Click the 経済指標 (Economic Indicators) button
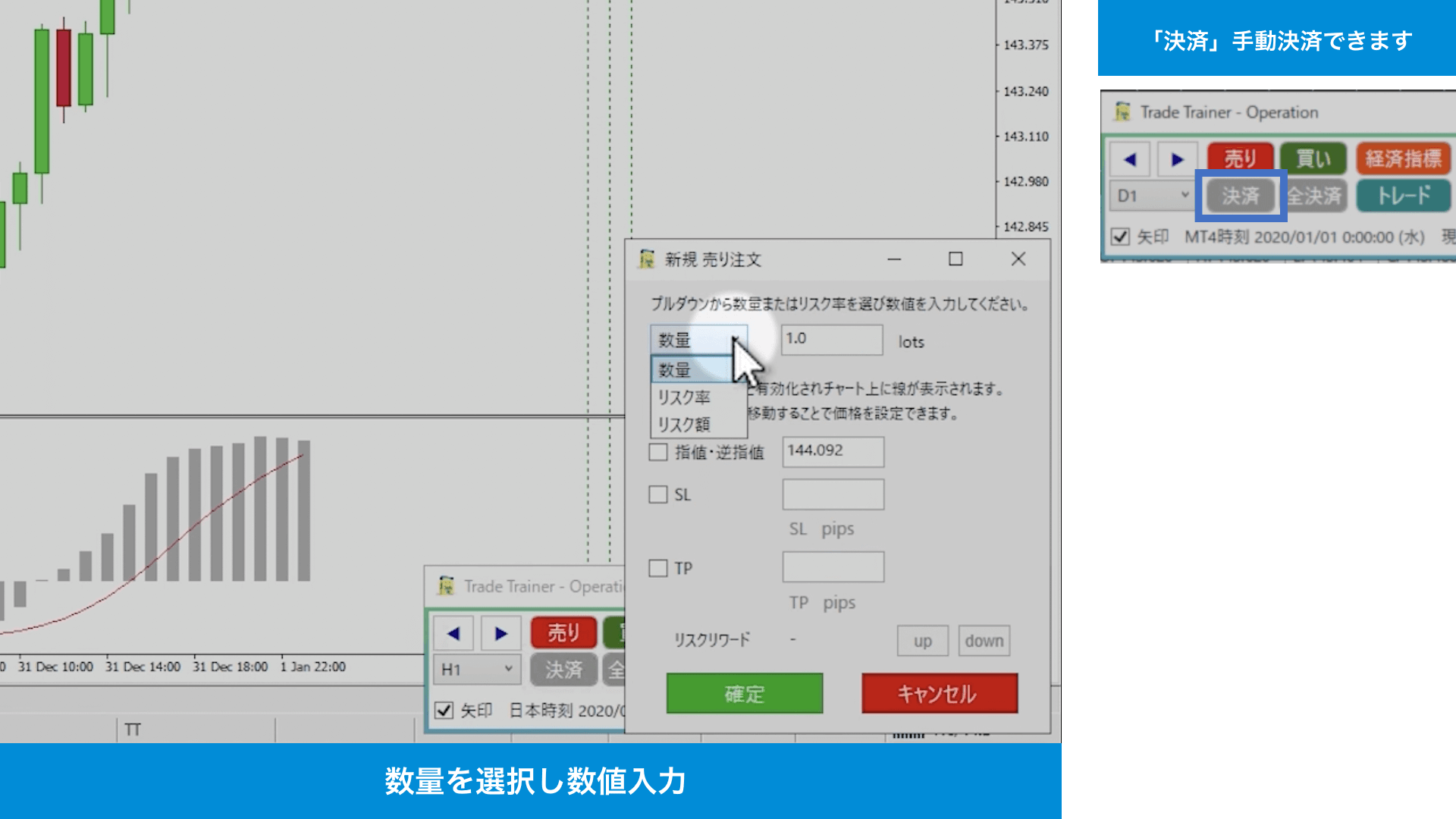This screenshot has width=1456, height=819. tap(1401, 158)
